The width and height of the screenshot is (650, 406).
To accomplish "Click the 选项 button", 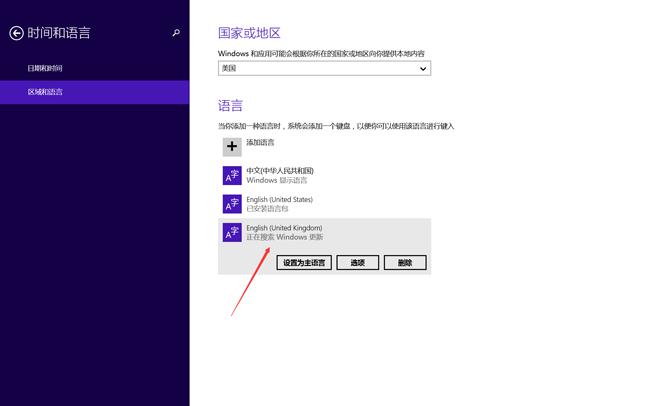I will (357, 263).
